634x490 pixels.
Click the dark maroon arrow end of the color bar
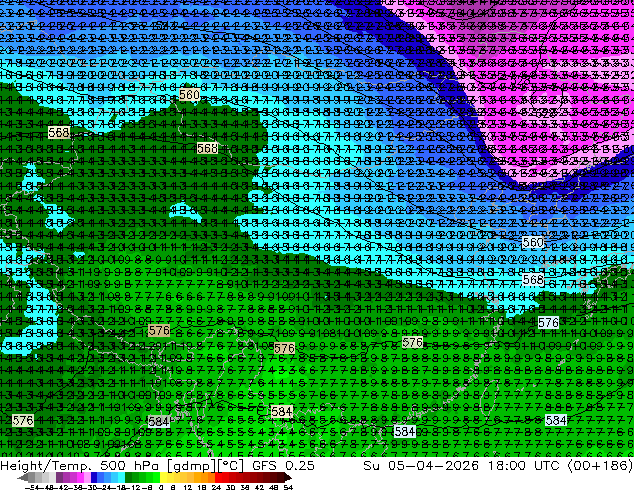(287, 478)
